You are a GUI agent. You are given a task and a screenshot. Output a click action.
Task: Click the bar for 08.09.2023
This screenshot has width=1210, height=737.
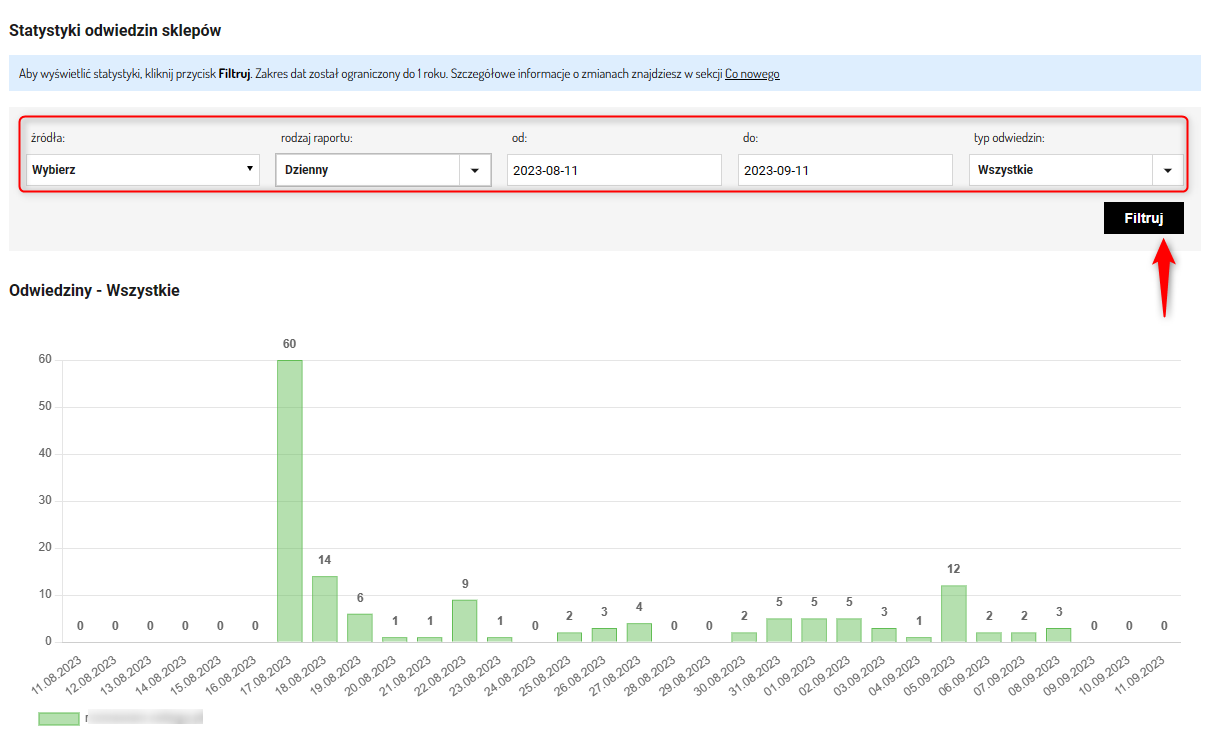pos(1058,635)
